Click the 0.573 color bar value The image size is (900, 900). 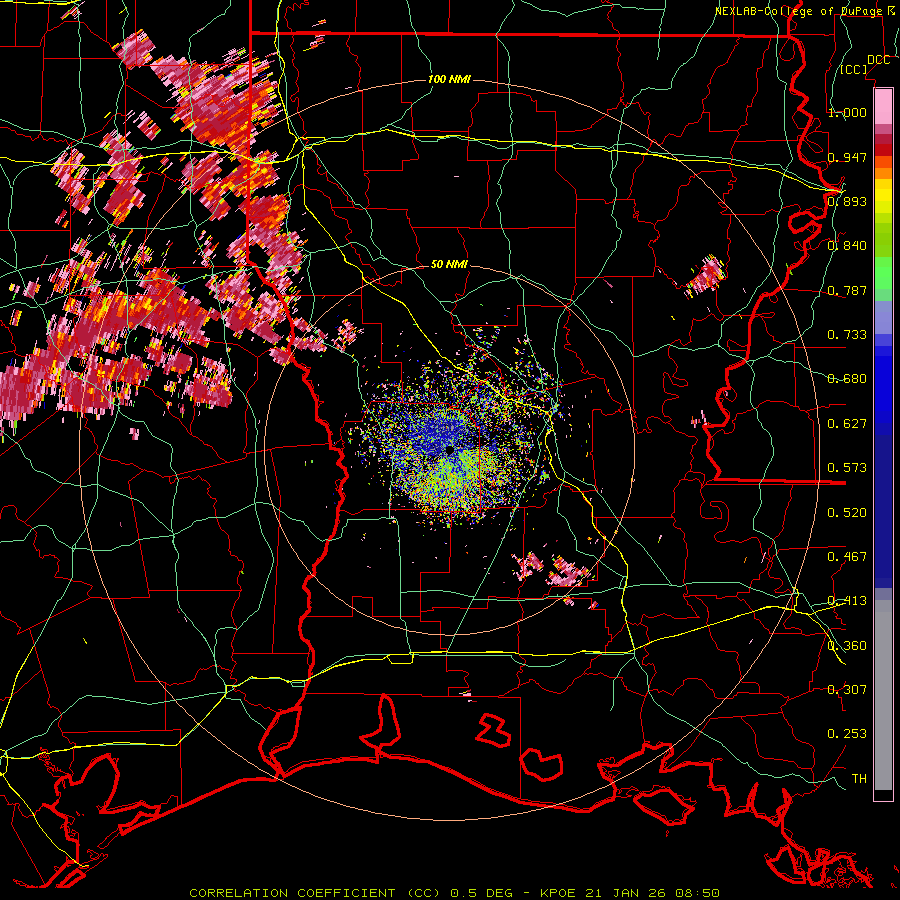pyautogui.click(x=847, y=468)
